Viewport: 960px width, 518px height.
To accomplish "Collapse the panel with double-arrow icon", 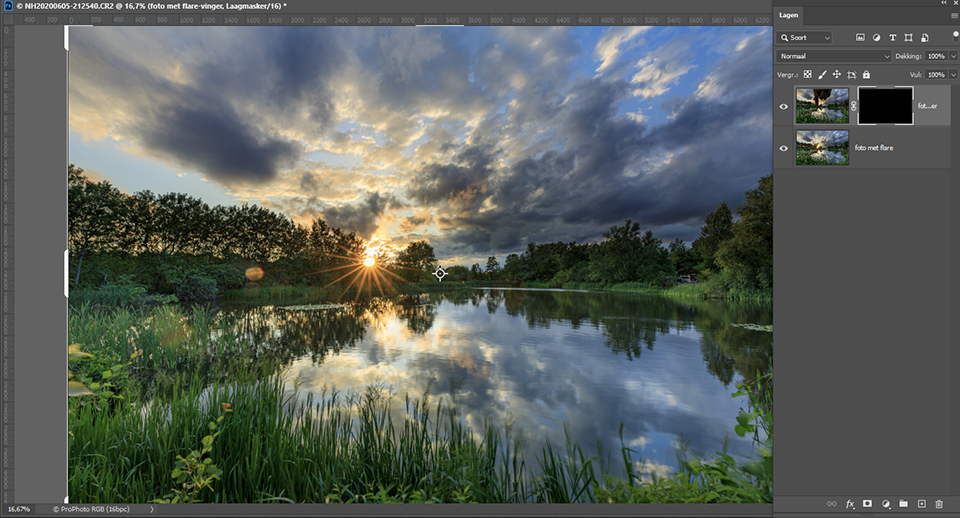I will point(943,3).
